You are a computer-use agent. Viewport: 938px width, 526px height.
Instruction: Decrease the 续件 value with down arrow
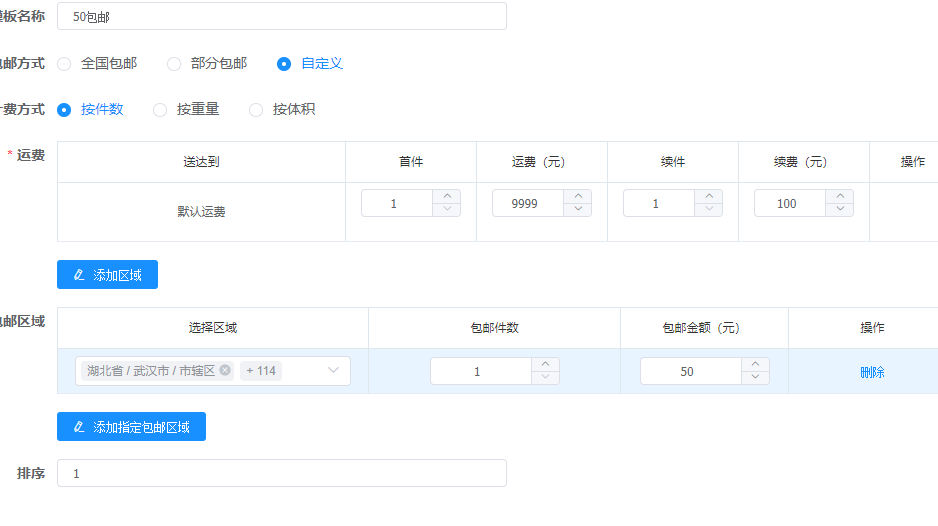709,209
